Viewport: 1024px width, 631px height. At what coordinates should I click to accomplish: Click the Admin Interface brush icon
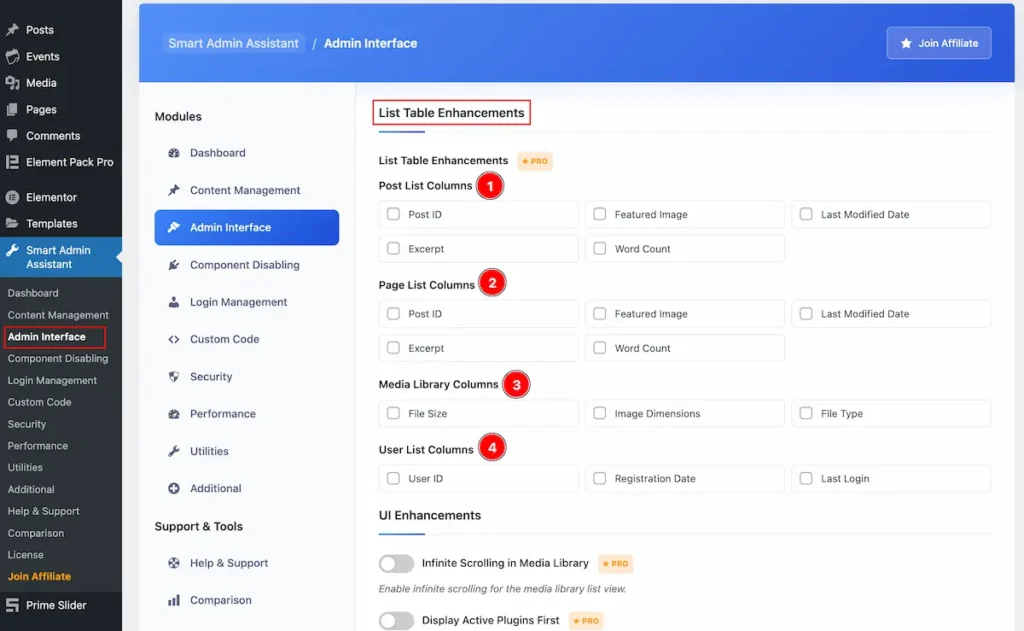(x=174, y=227)
